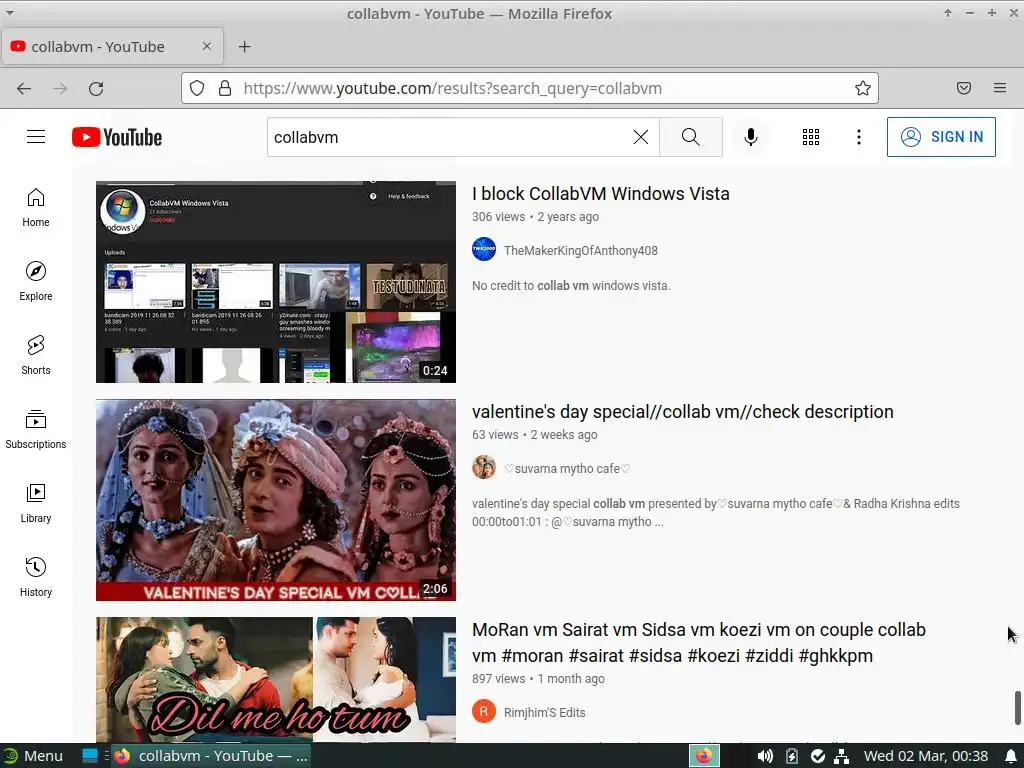Clear the search box with X
Viewport: 1024px width, 768px height.
(641, 137)
